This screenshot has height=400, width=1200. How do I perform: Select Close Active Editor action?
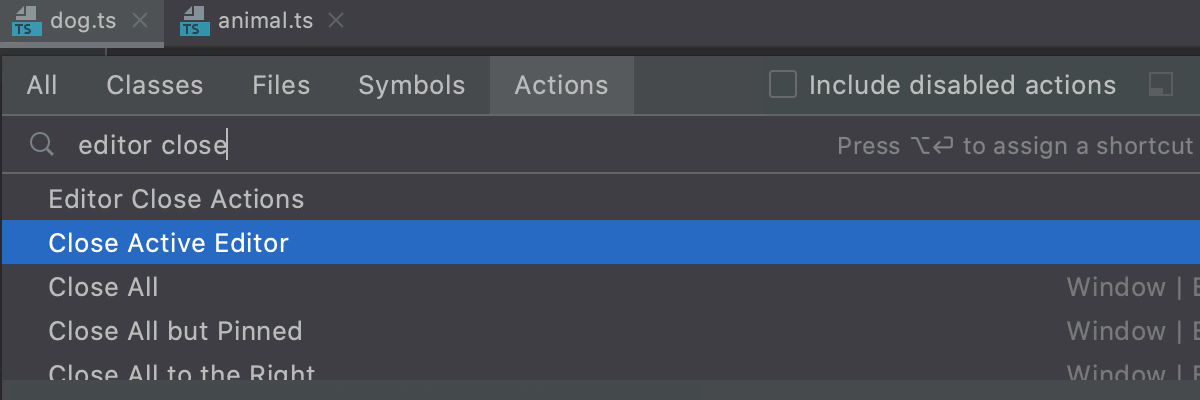coord(600,243)
